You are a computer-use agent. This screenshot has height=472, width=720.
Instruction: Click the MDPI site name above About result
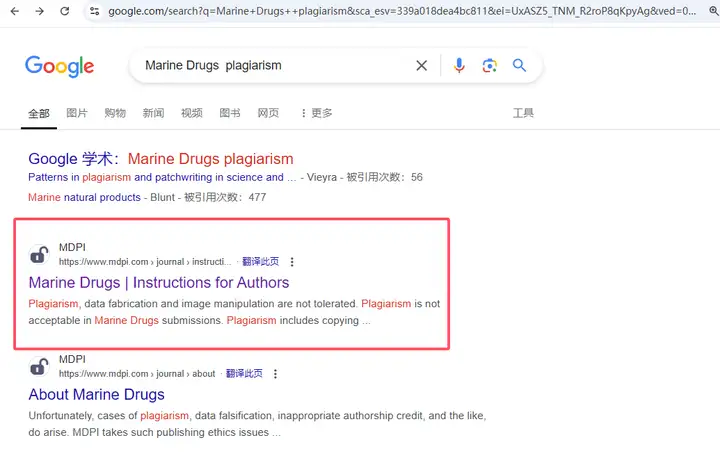[72, 359]
